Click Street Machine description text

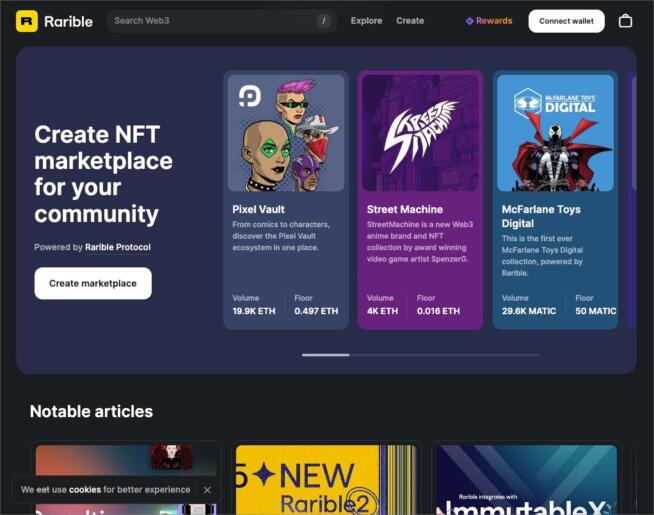(420, 242)
